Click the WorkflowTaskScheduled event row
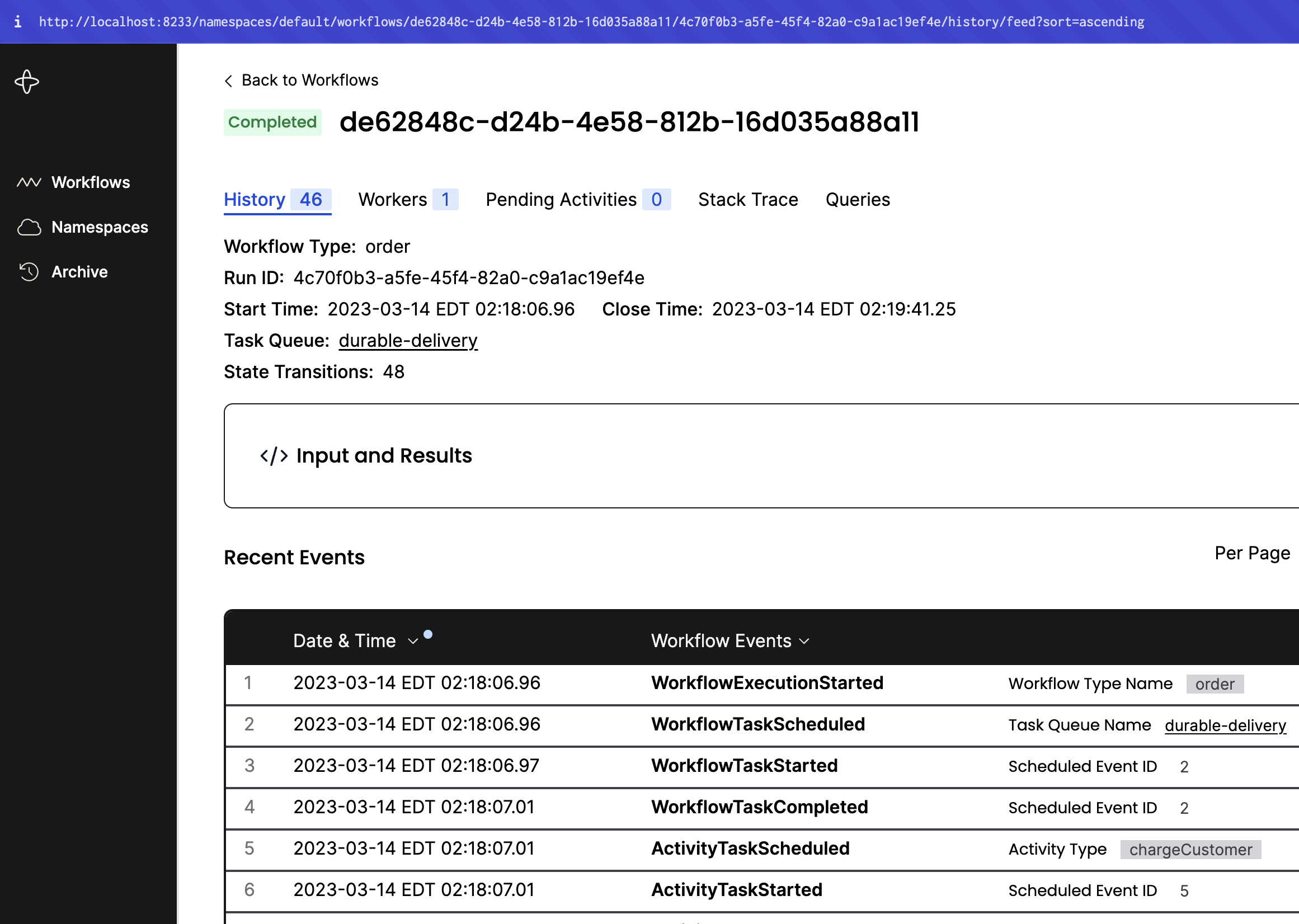 tap(761, 725)
